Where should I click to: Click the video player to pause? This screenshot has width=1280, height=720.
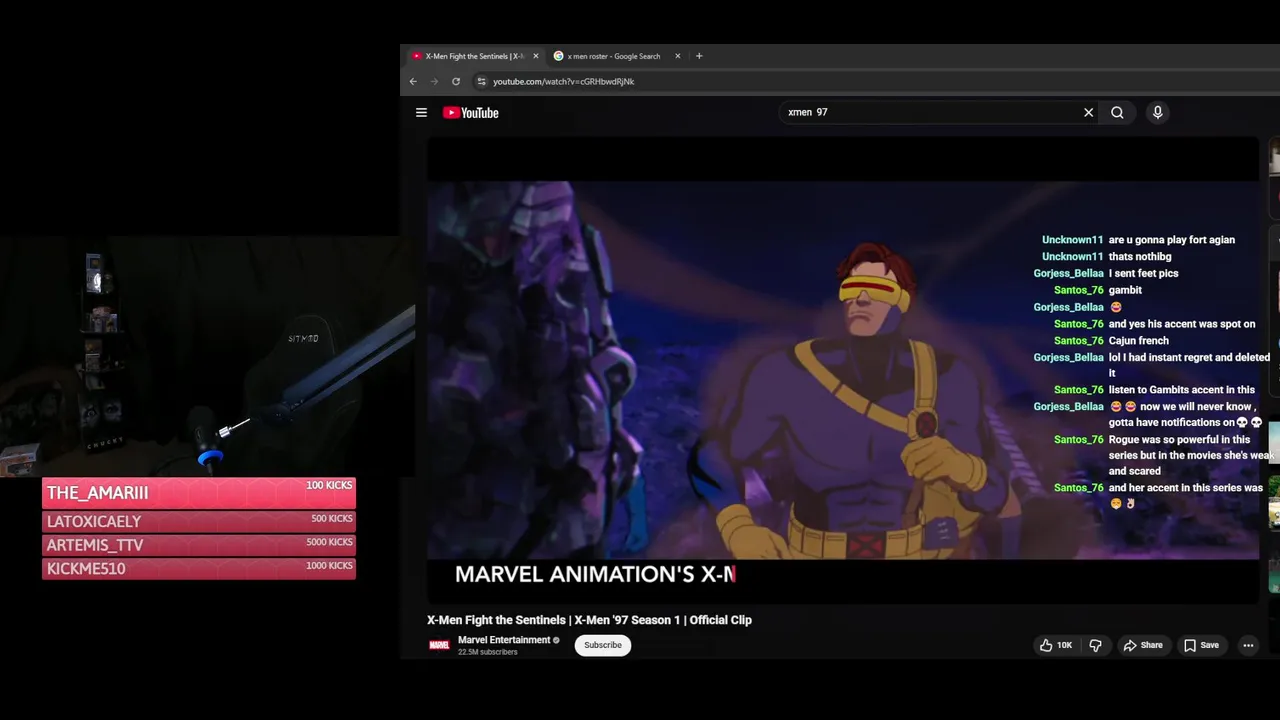[x=842, y=370]
